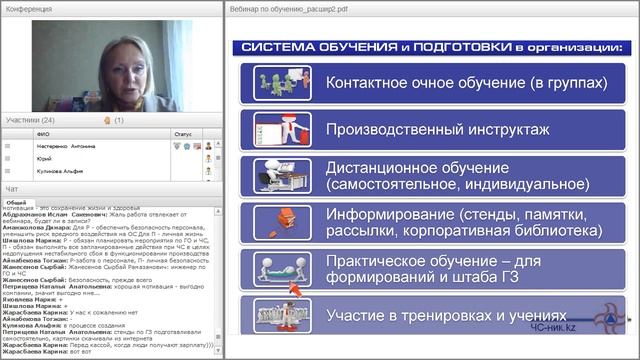The image size is (640, 360).
Task: Click Жарасбаева Карина's last message 'вот вот'
Action: (47, 351)
